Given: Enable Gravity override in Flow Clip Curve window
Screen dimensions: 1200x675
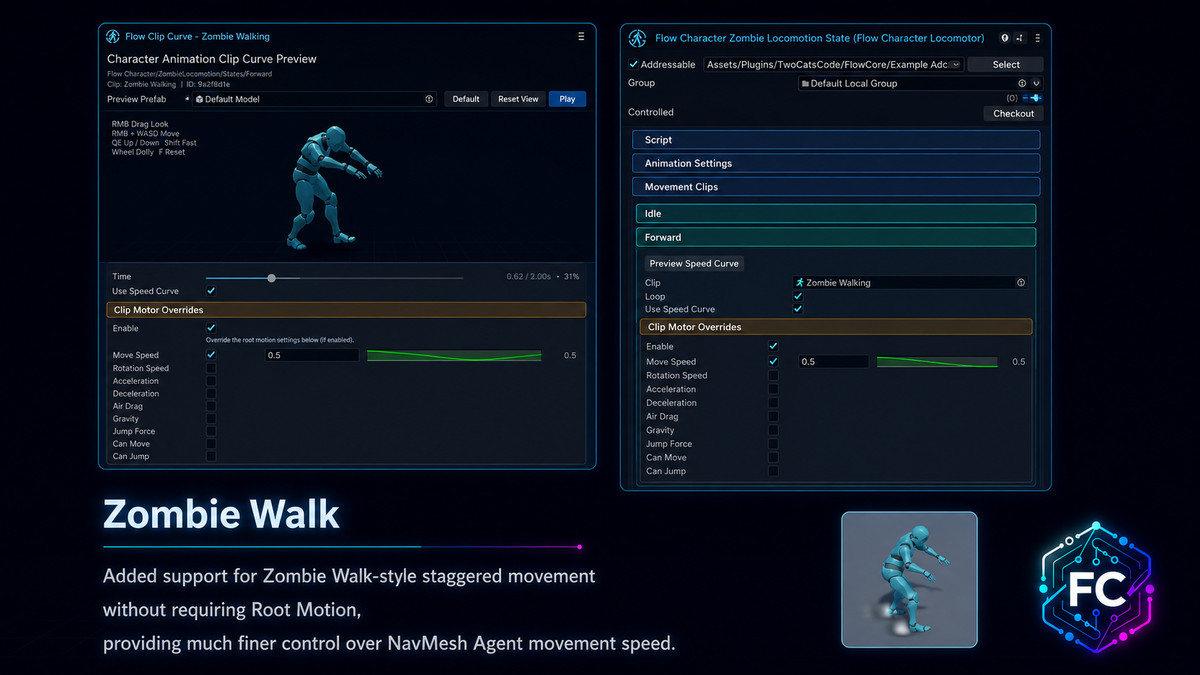Looking at the screenshot, I should coord(211,419).
